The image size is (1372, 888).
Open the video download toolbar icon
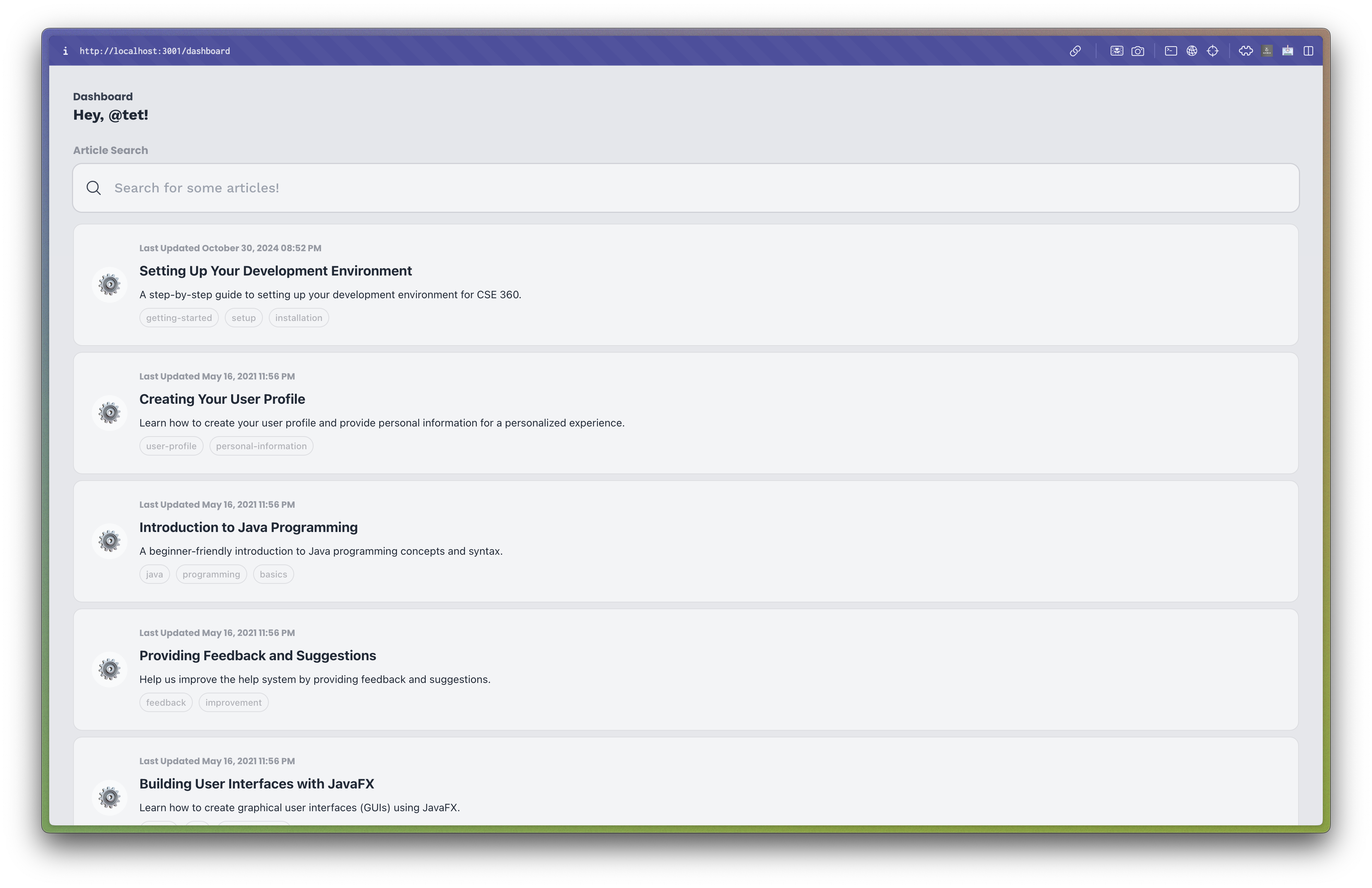coord(1287,51)
